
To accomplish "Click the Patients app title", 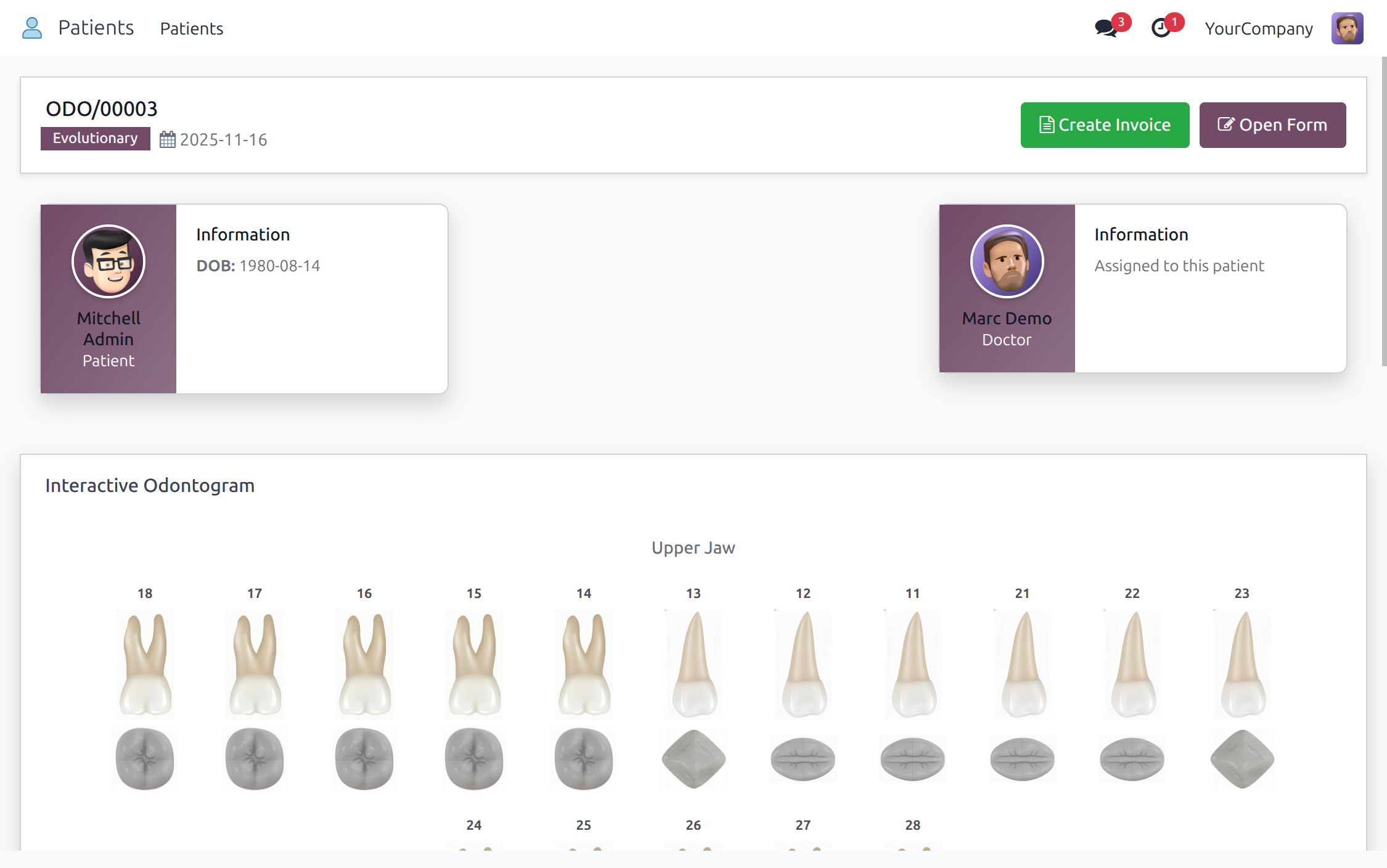I will point(96,28).
